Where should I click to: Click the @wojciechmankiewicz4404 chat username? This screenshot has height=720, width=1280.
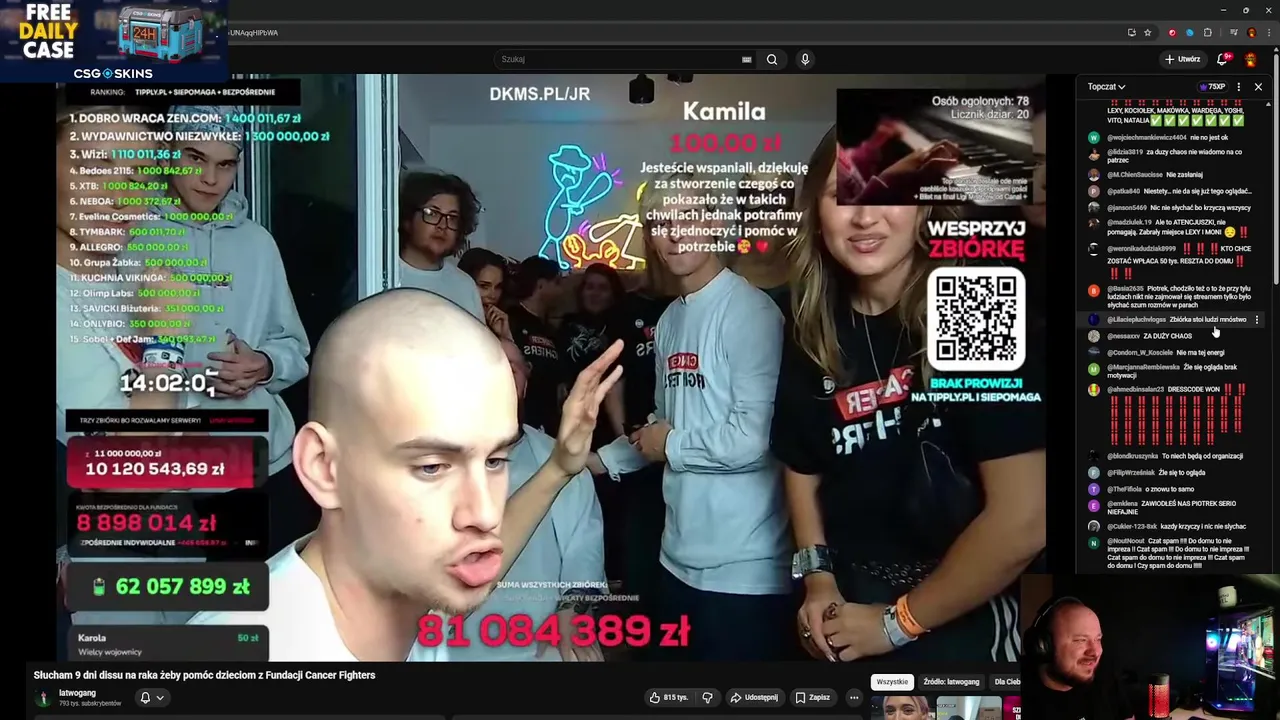point(1146,137)
